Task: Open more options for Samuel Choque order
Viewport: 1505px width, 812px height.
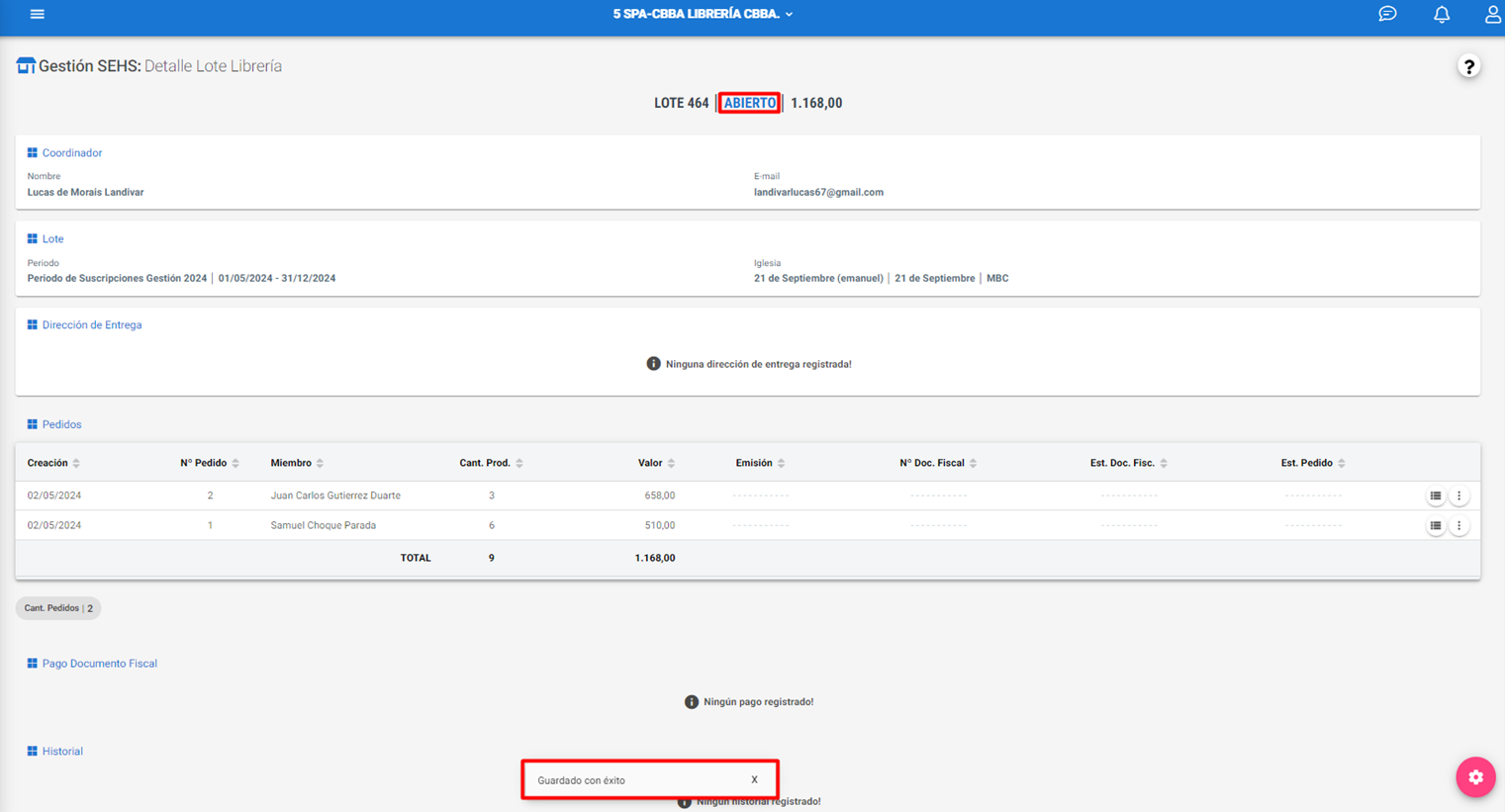Action: pos(1458,525)
